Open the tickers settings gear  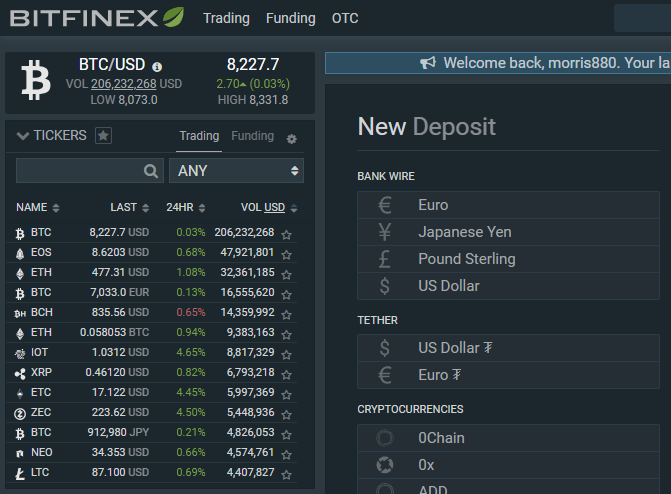(x=291, y=139)
